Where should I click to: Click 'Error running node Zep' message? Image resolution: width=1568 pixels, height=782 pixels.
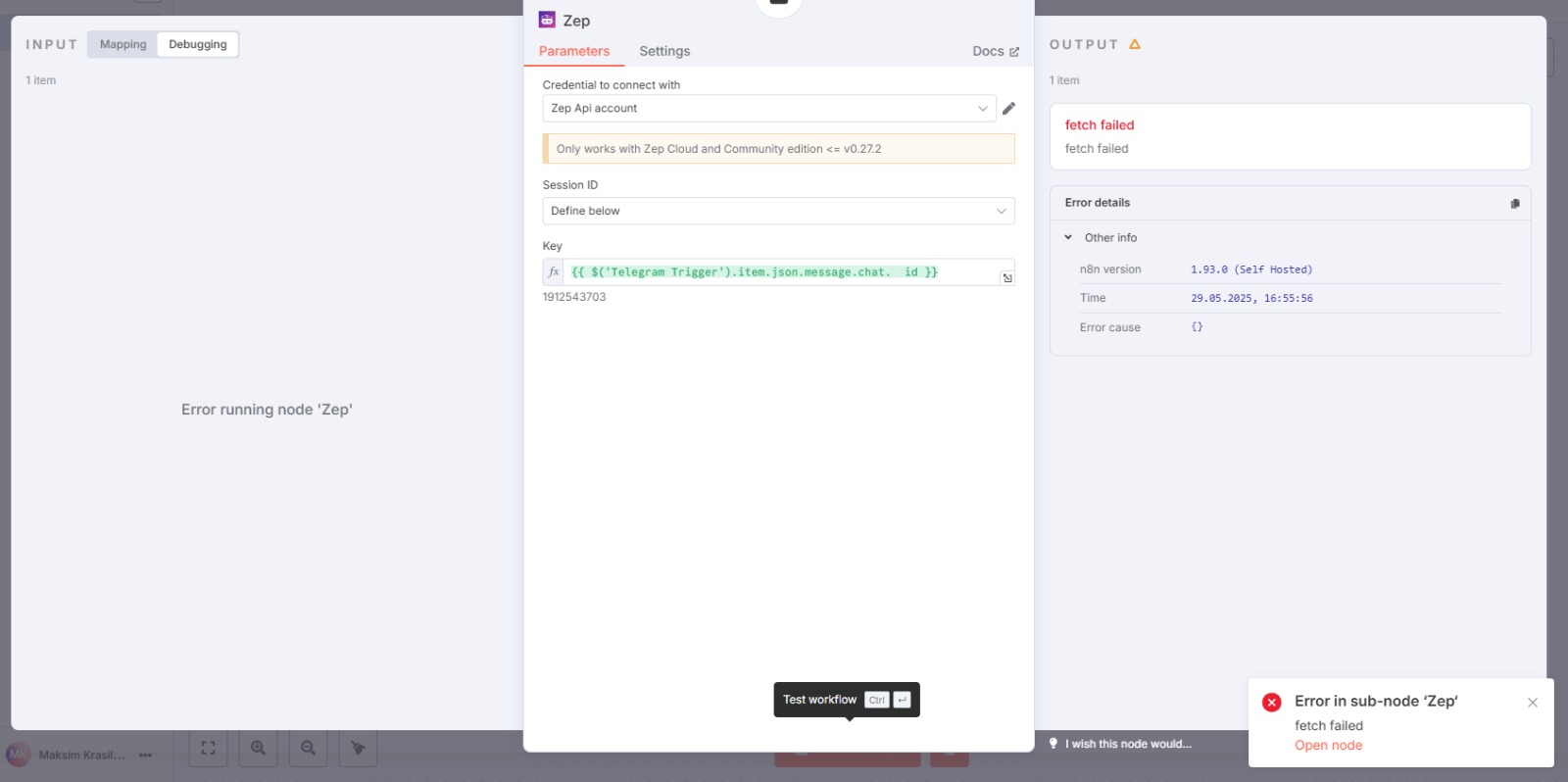click(267, 410)
